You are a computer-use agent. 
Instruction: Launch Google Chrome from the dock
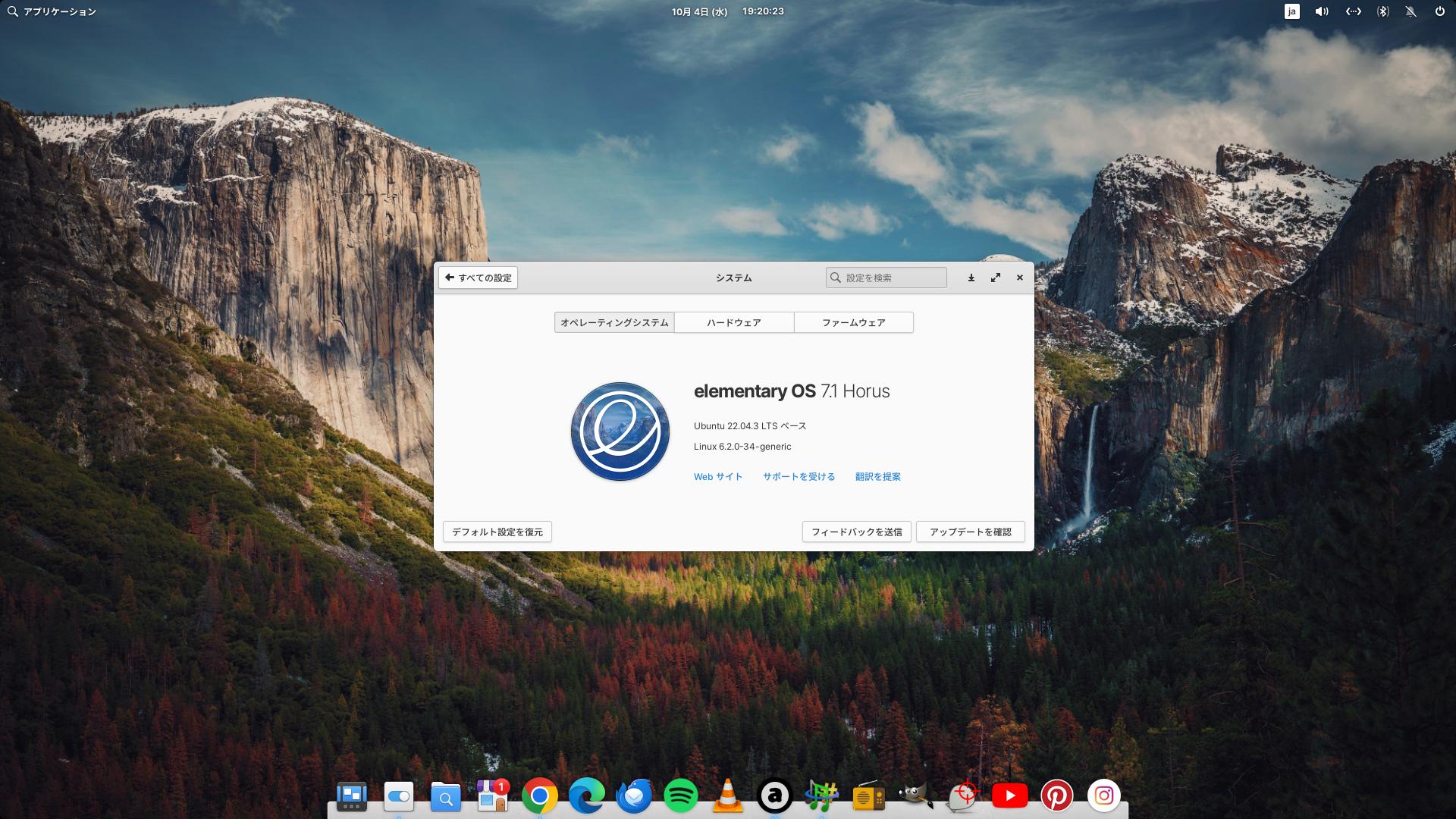pyautogui.click(x=540, y=795)
